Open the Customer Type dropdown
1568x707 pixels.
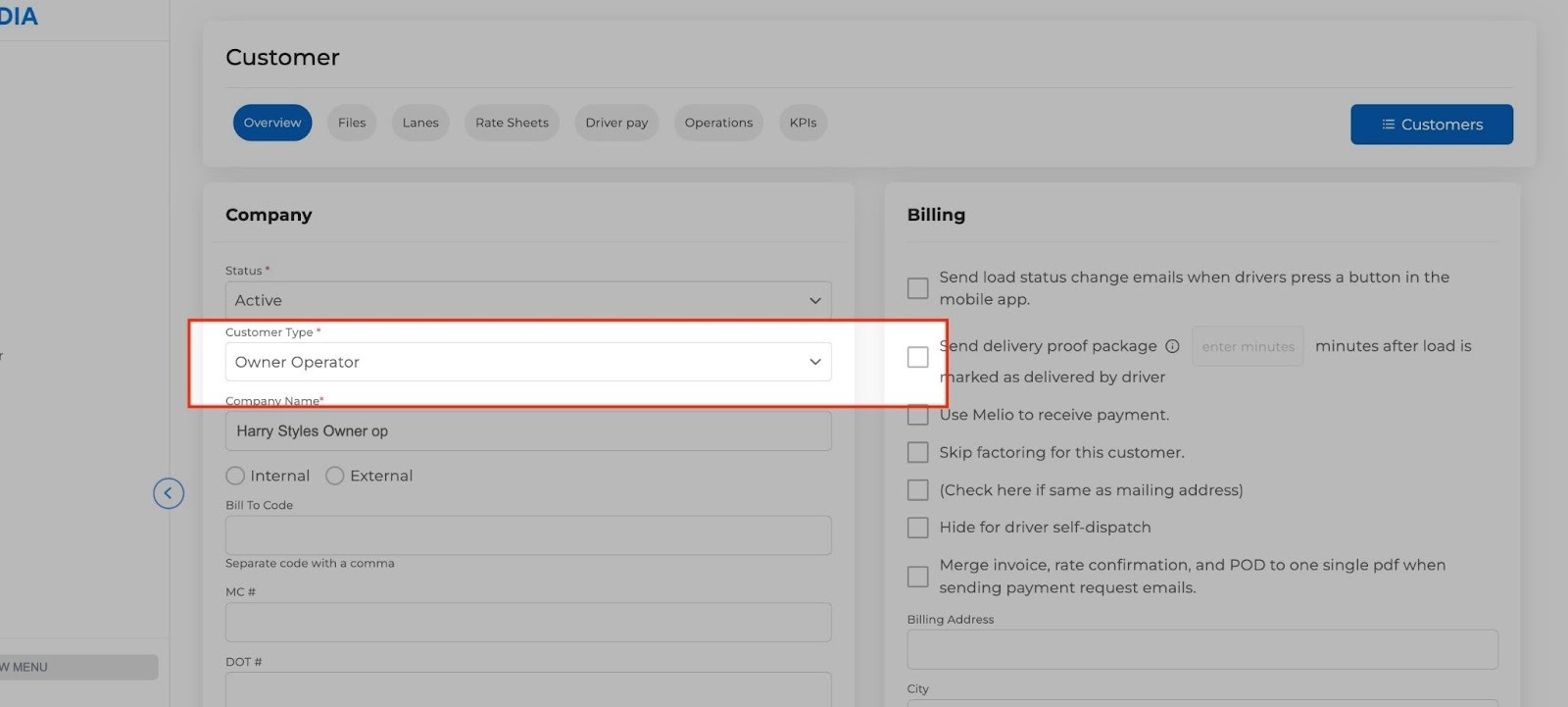point(527,362)
